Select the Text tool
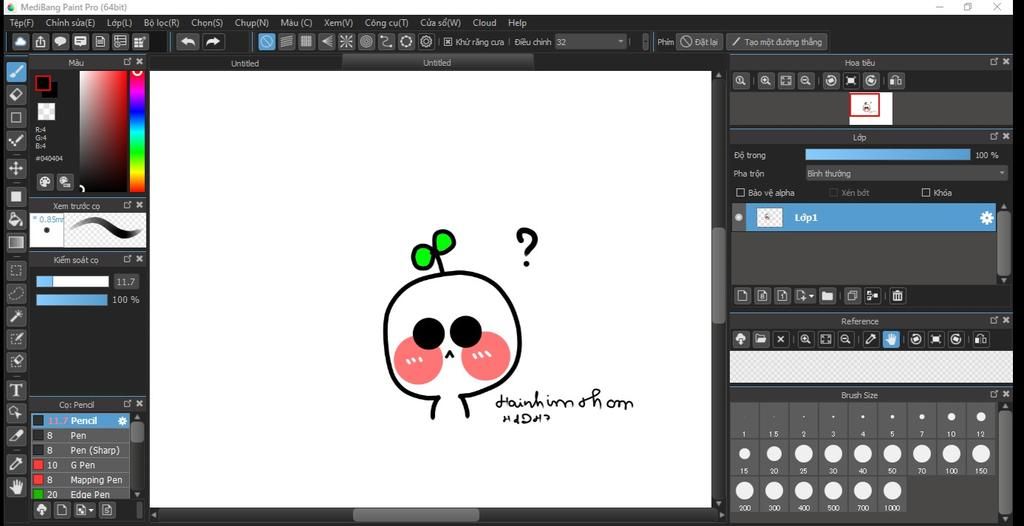This screenshot has height=526, width=1024. (x=16, y=390)
